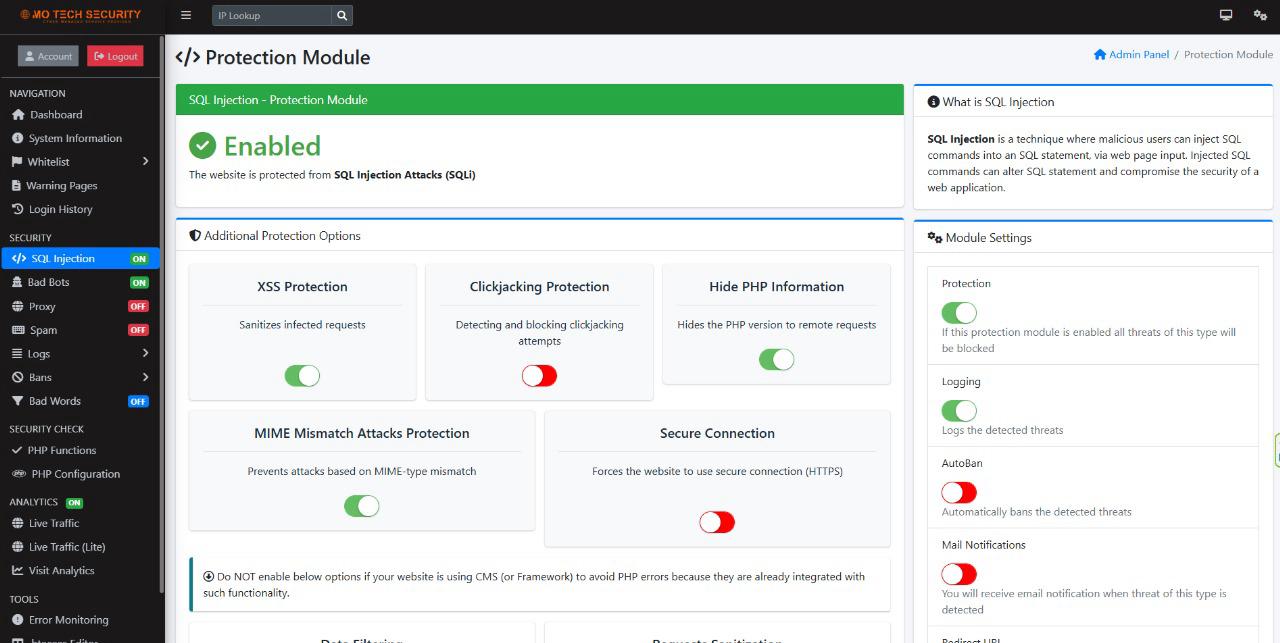Click the Whitelist flag icon
The height and width of the screenshot is (643, 1280).
17,162
